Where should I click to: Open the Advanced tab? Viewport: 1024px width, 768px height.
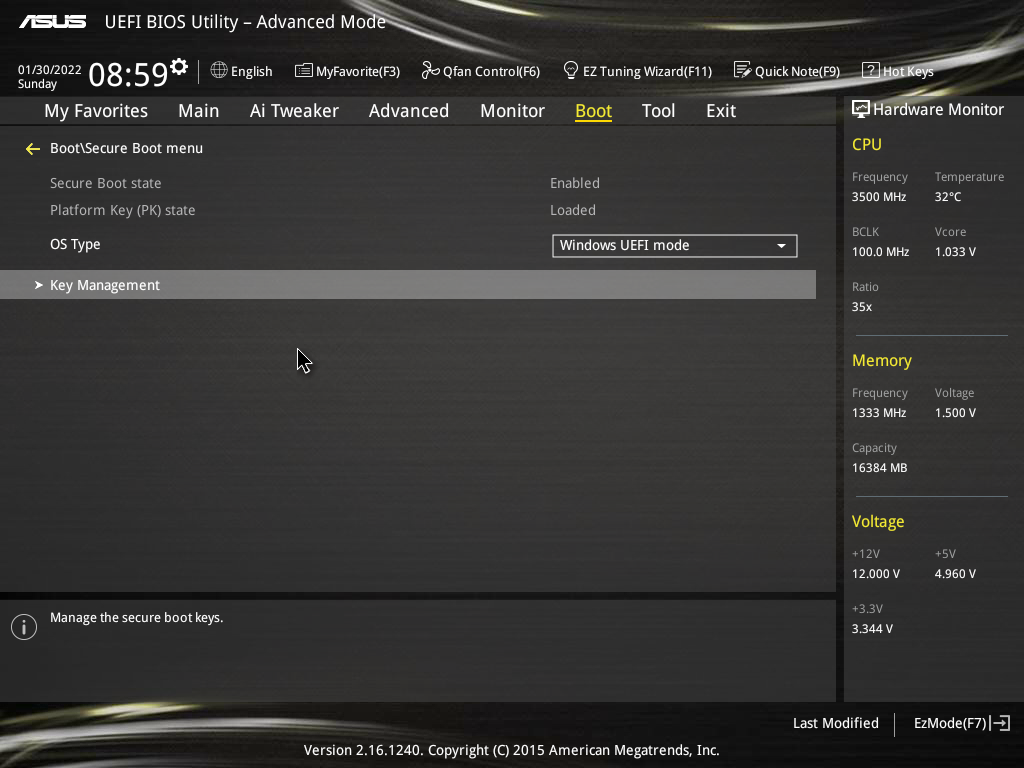coord(409,111)
